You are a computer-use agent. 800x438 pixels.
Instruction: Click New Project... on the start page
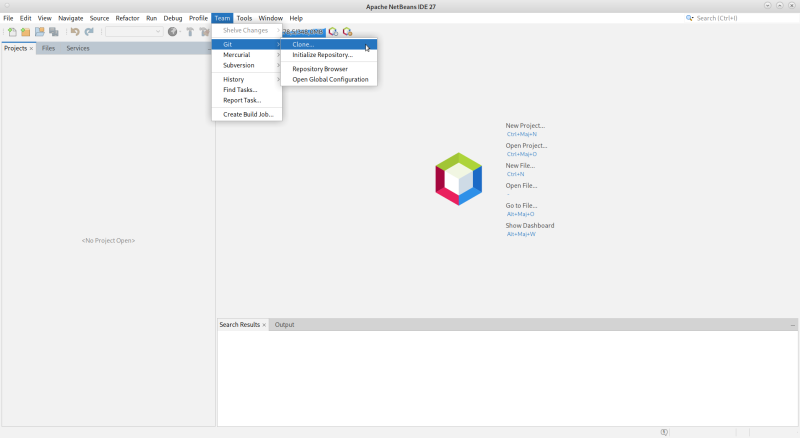[525, 126]
